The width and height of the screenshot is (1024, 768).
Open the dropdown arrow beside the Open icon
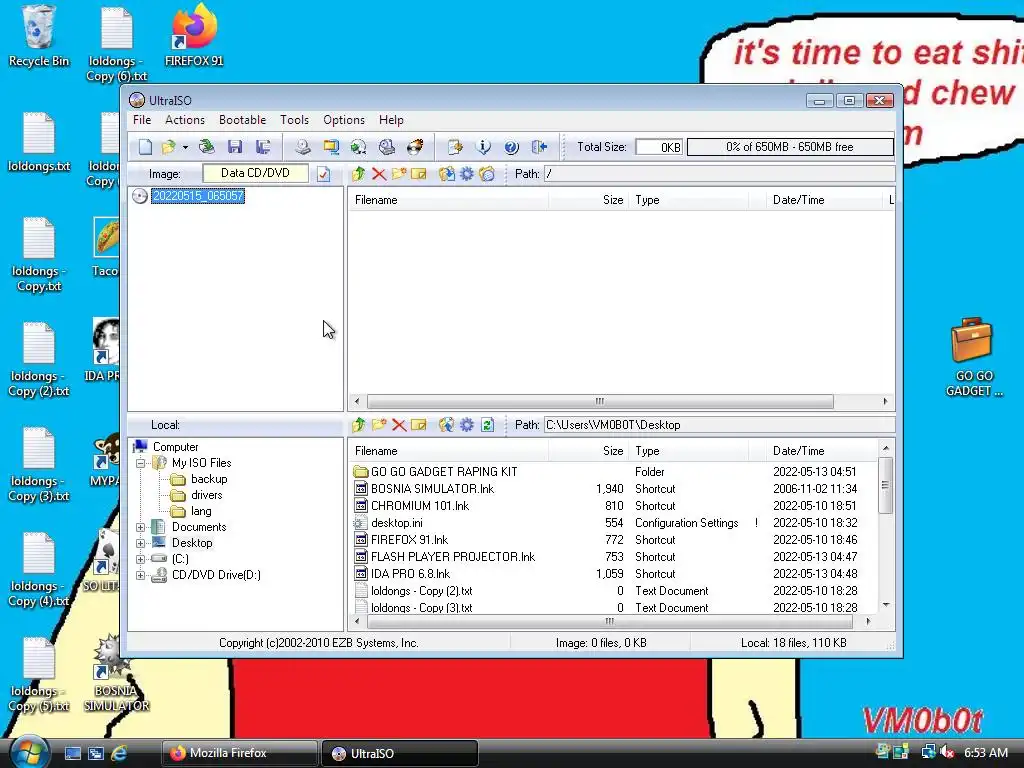coord(185,148)
